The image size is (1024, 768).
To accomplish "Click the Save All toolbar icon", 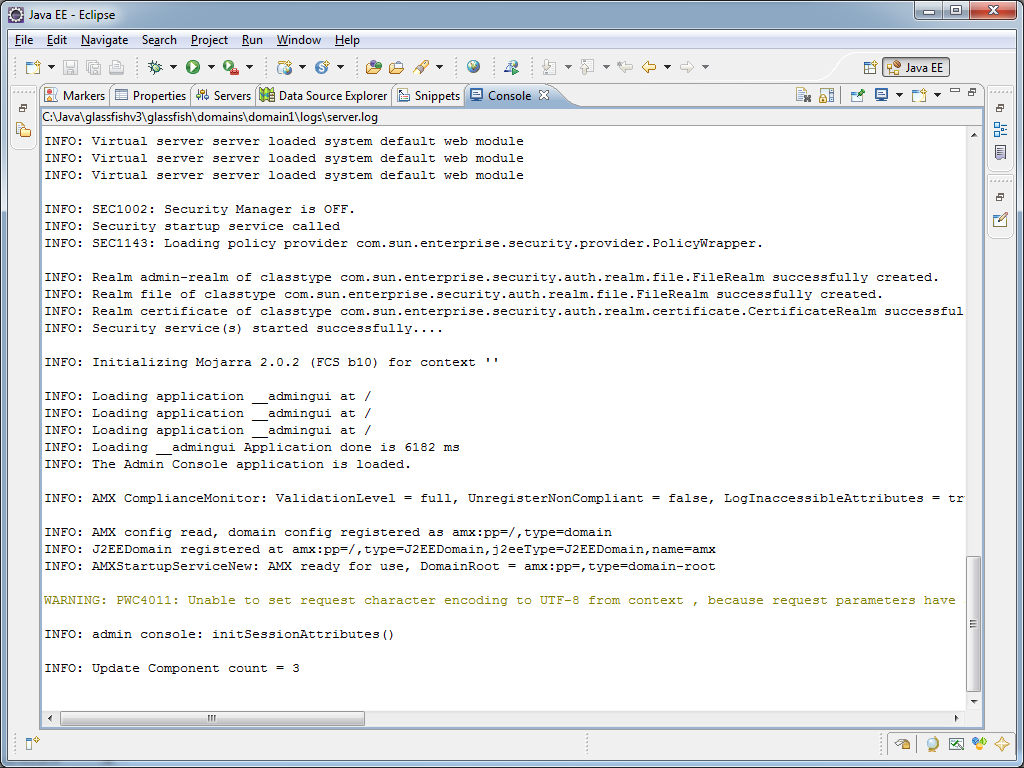I will click(93, 67).
